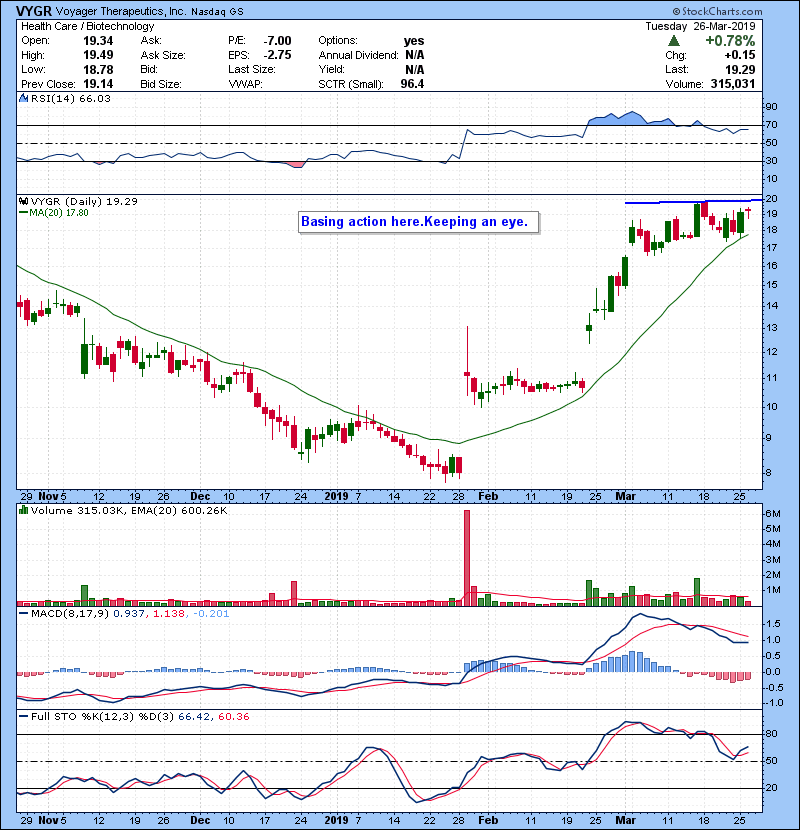This screenshot has width=800, height=830.
Task: Click the Feb label on price chart axis
Action: coord(488,497)
